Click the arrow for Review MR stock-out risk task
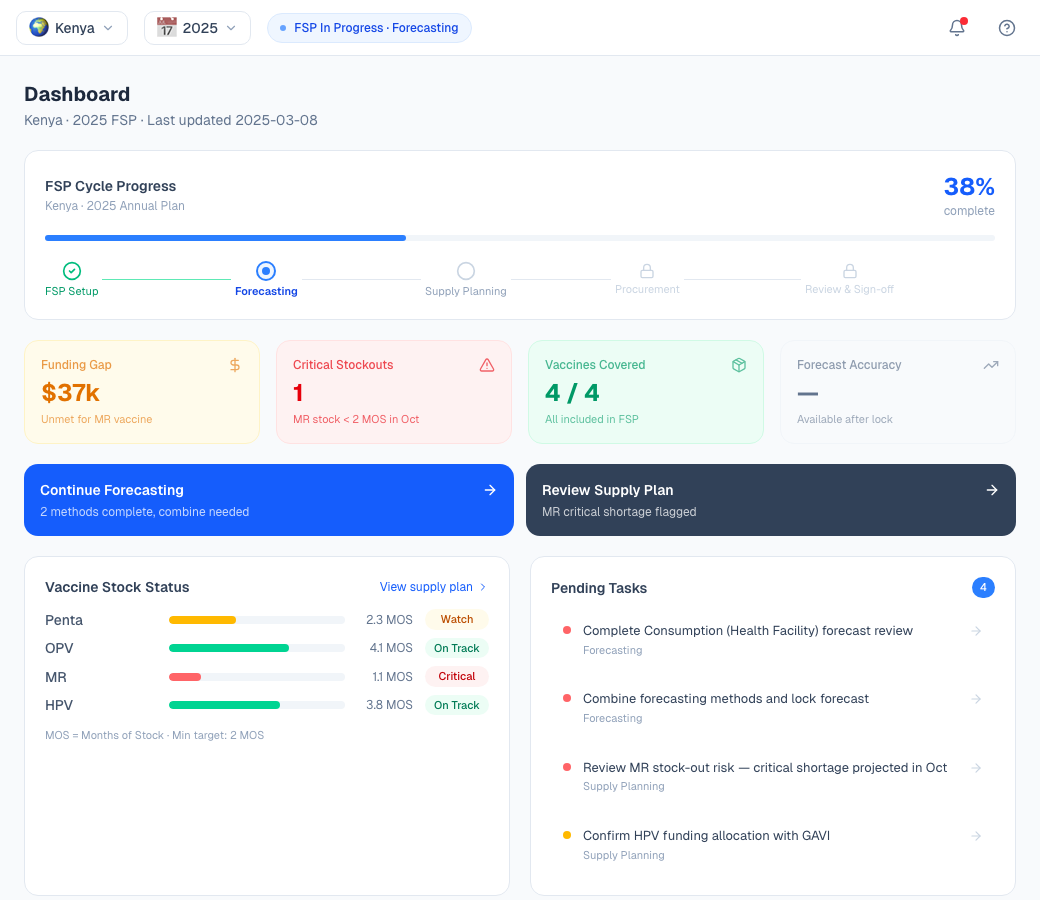 [976, 768]
